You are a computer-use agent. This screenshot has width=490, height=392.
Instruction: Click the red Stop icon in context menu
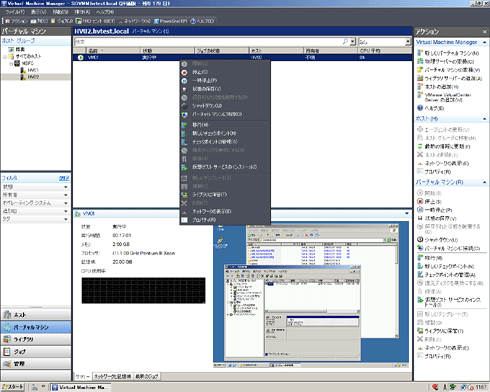pos(184,72)
